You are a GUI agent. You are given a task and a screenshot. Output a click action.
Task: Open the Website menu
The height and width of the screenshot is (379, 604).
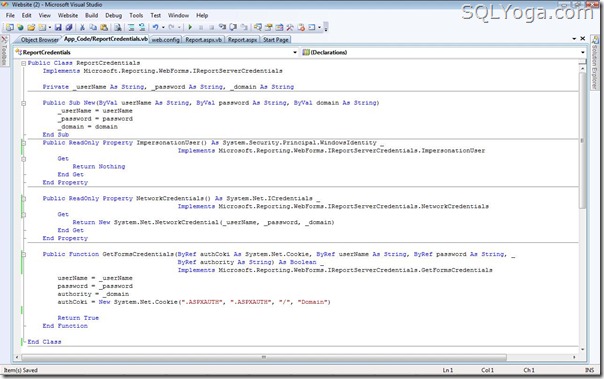pos(68,15)
